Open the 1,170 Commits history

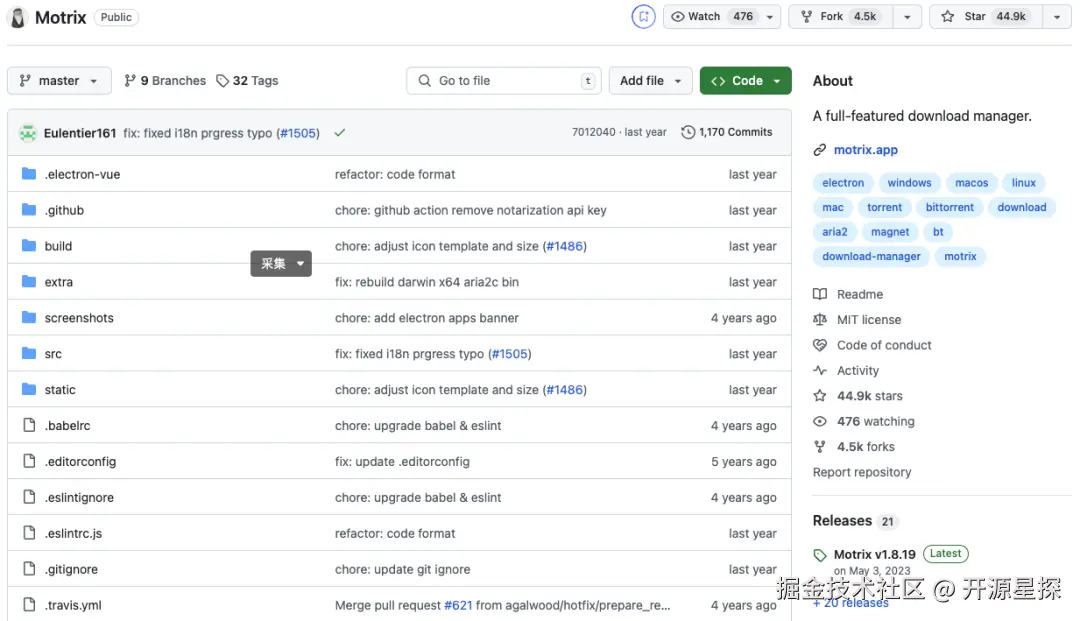pos(727,132)
